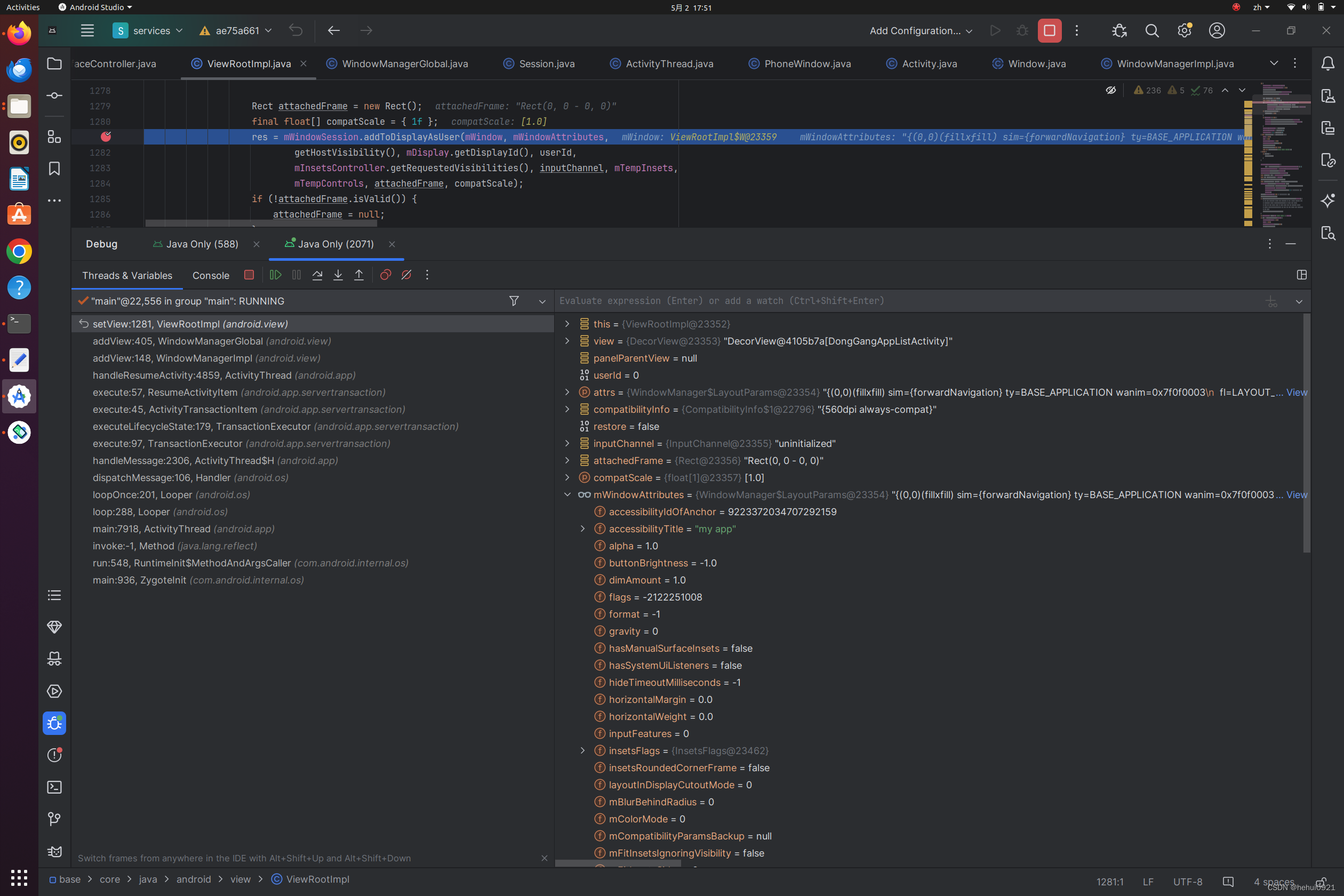1344x896 pixels.
Task: Collapse the mWindowAttributes node
Action: point(567,494)
